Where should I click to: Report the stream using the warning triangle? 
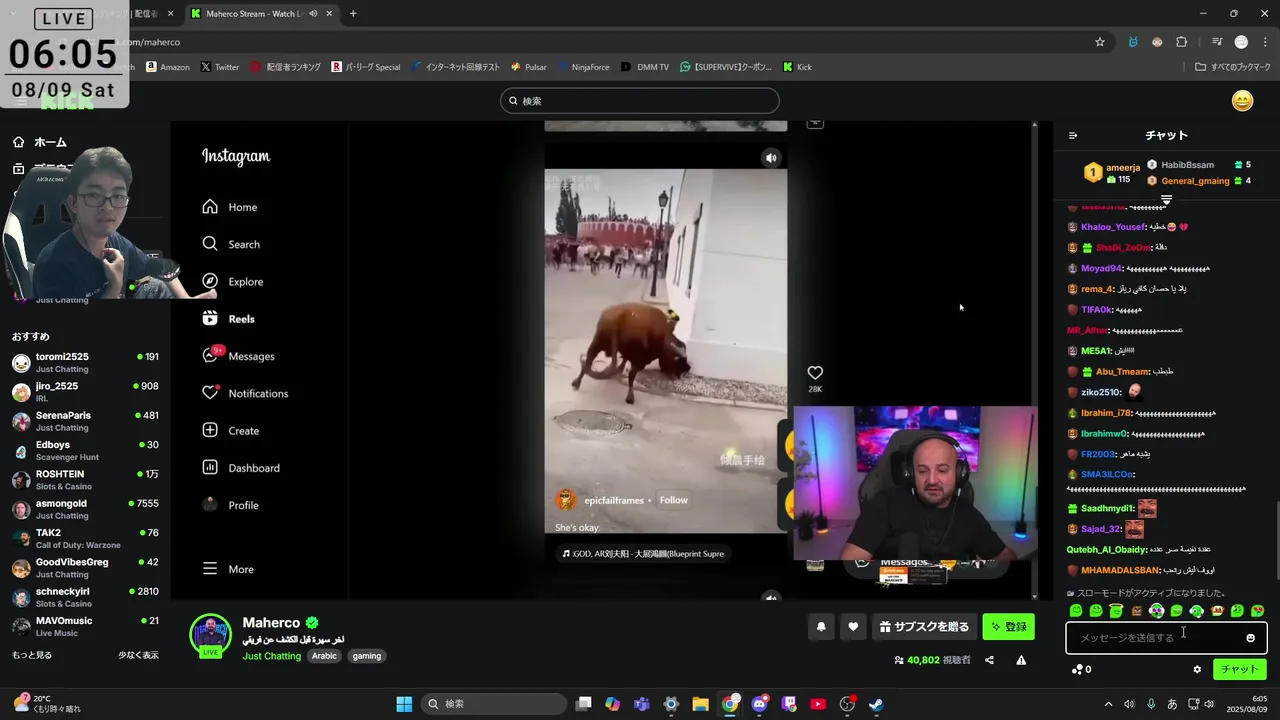pyautogui.click(x=1021, y=660)
